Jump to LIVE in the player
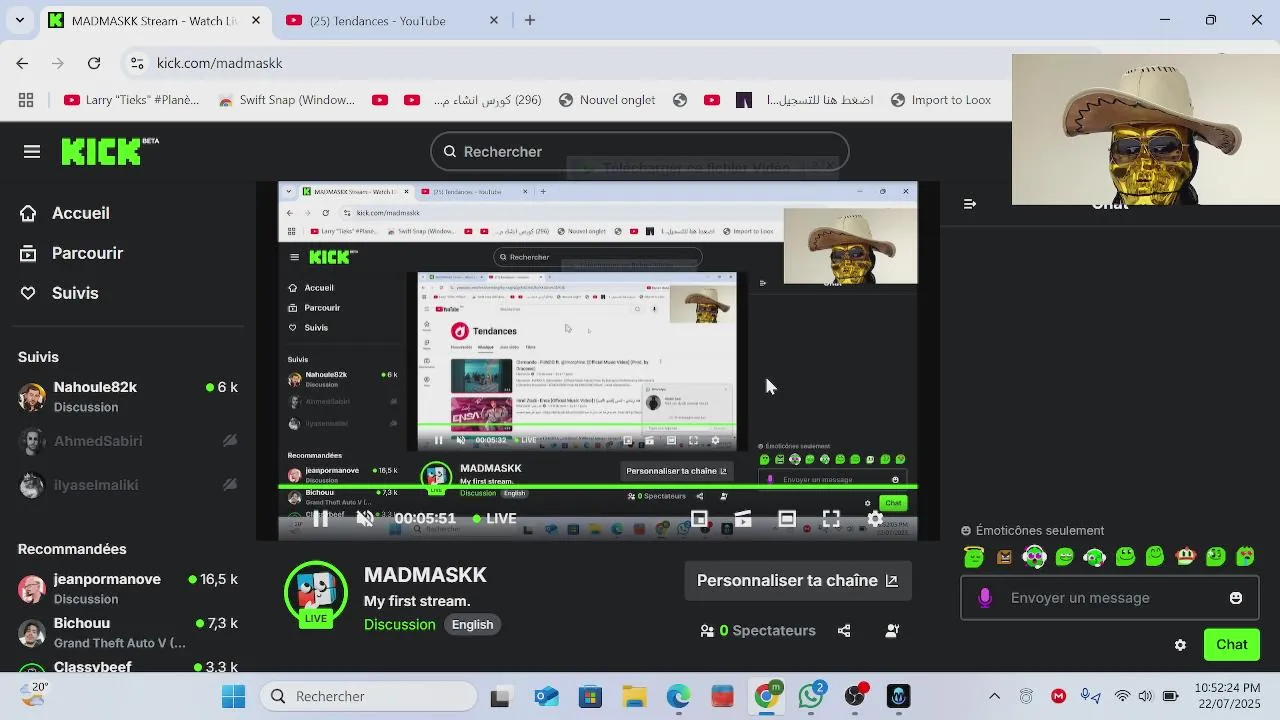 point(495,518)
